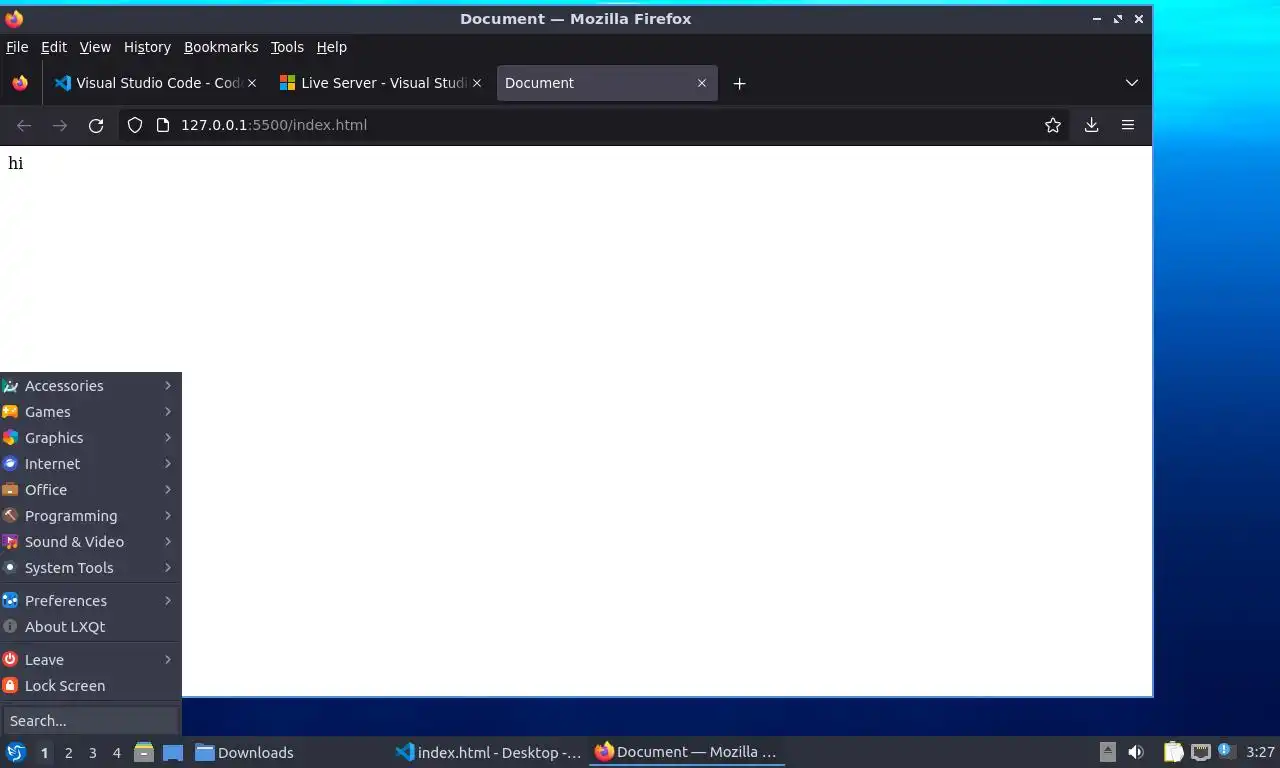Expand the Sound & Video submenu
This screenshot has height=768, width=1280.
[x=90, y=542]
